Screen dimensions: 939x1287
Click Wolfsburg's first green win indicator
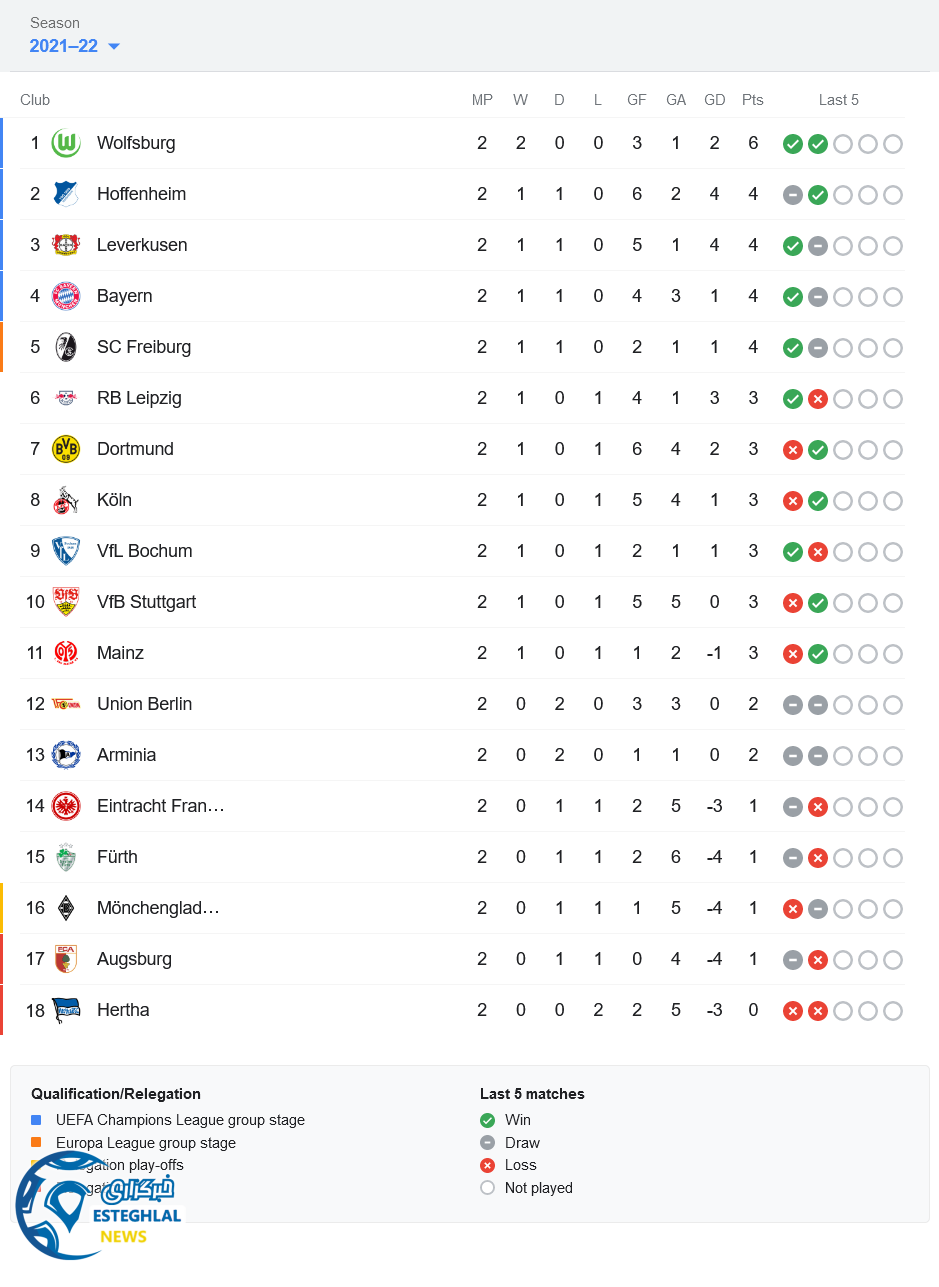pyautogui.click(x=793, y=144)
